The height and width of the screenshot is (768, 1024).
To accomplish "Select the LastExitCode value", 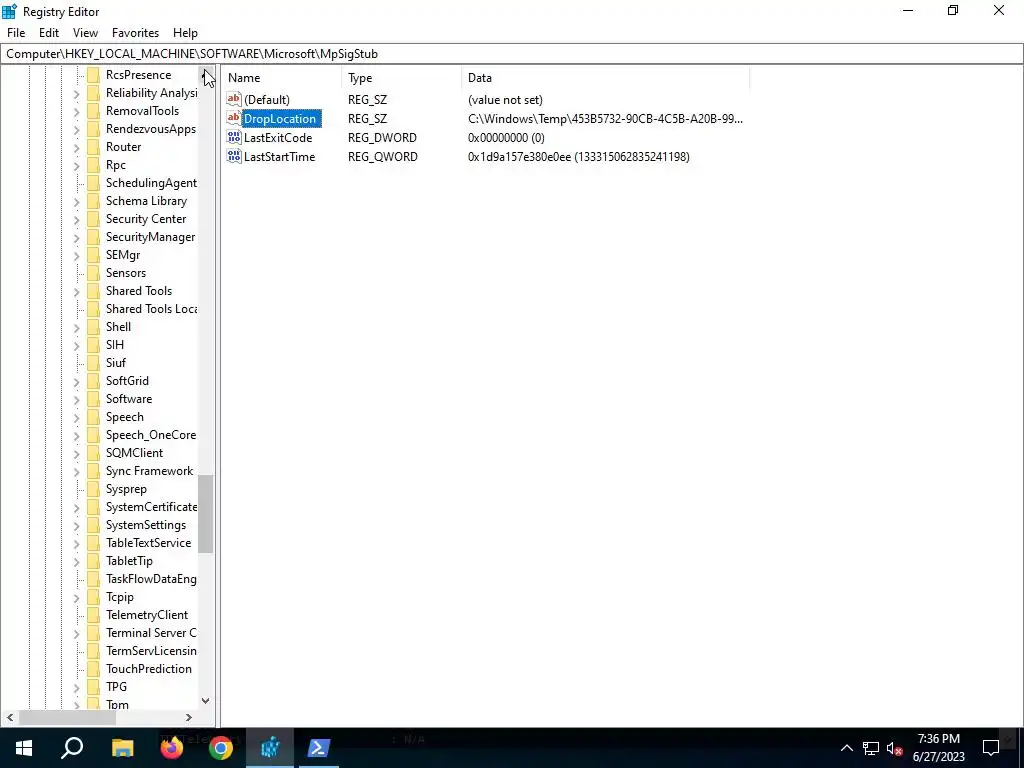I will 278,137.
